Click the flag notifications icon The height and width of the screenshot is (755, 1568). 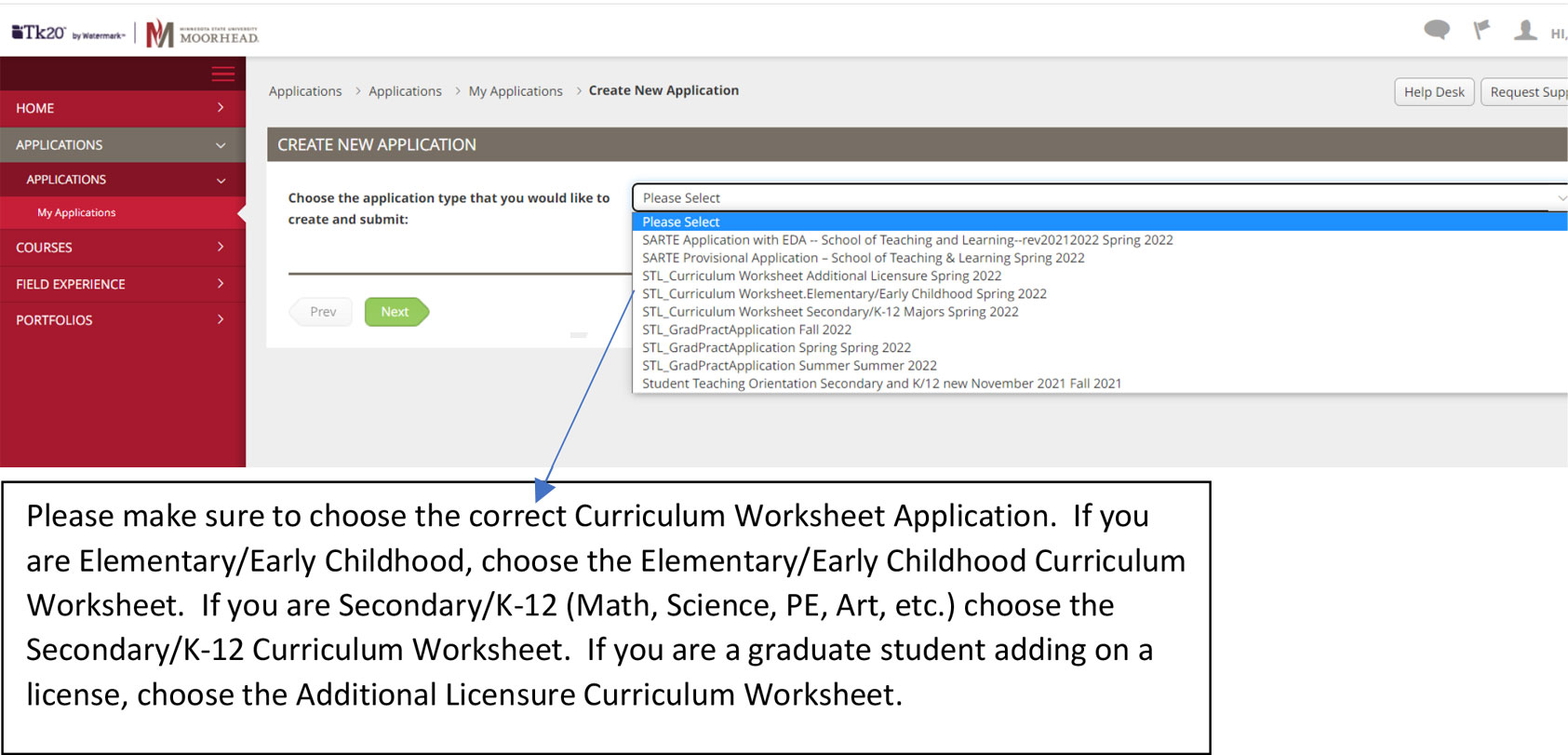[x=1481, y=30]
